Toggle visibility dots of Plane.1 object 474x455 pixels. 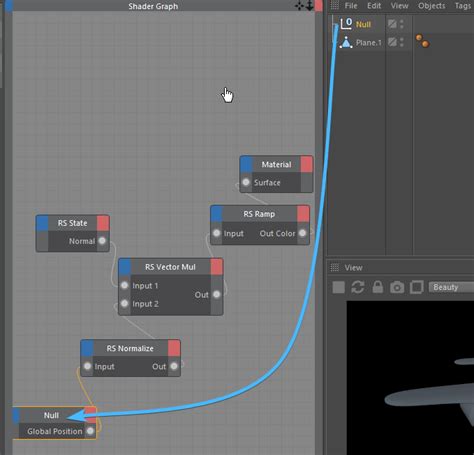402,42
